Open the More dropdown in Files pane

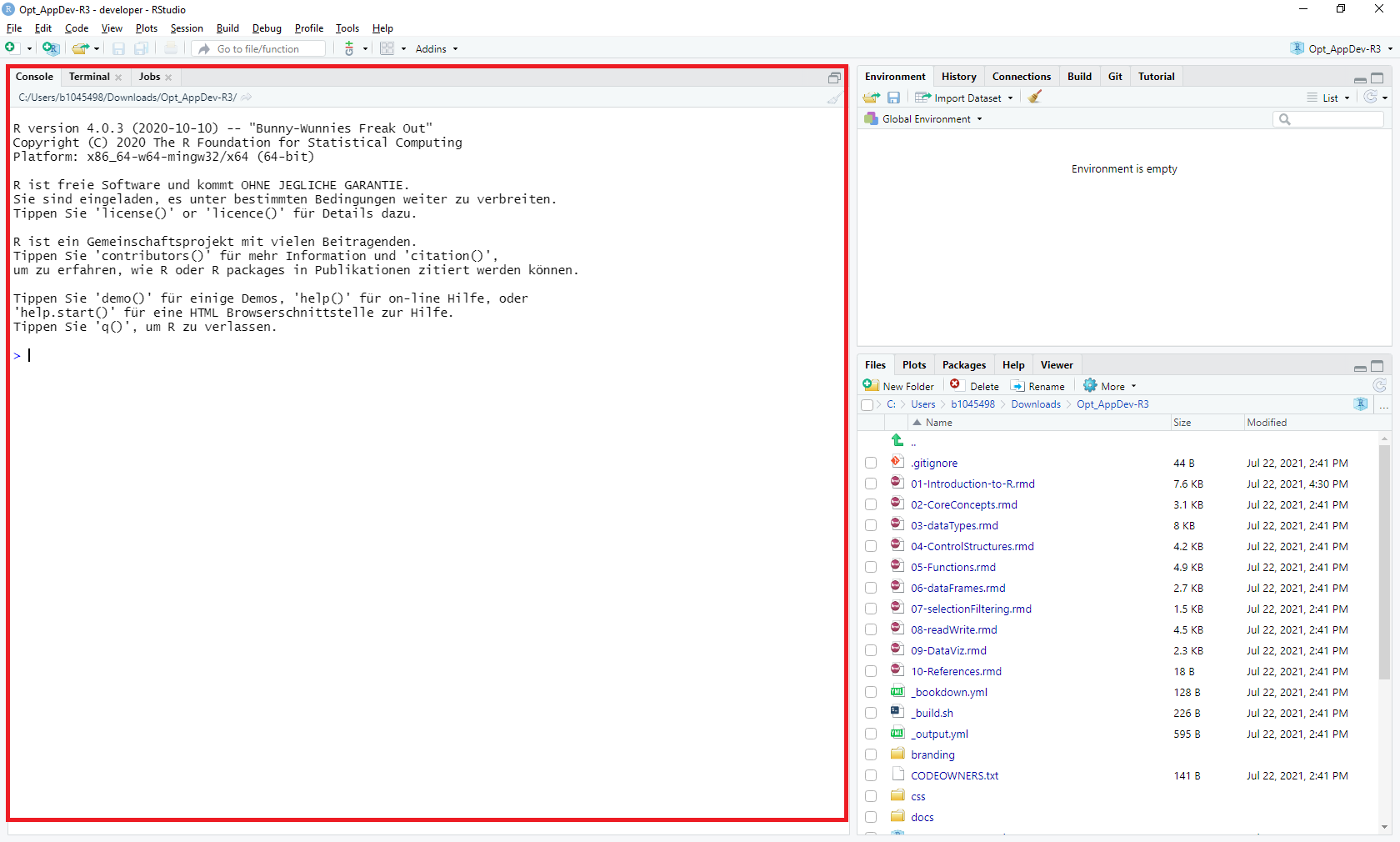pos(1110,386)
